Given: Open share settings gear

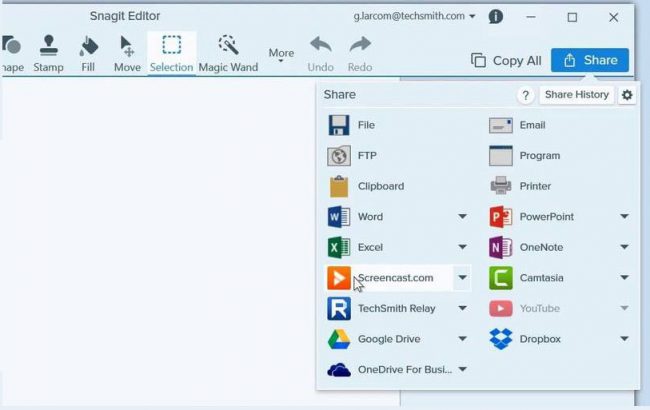Looking at the screenshot, I should 627,95.
